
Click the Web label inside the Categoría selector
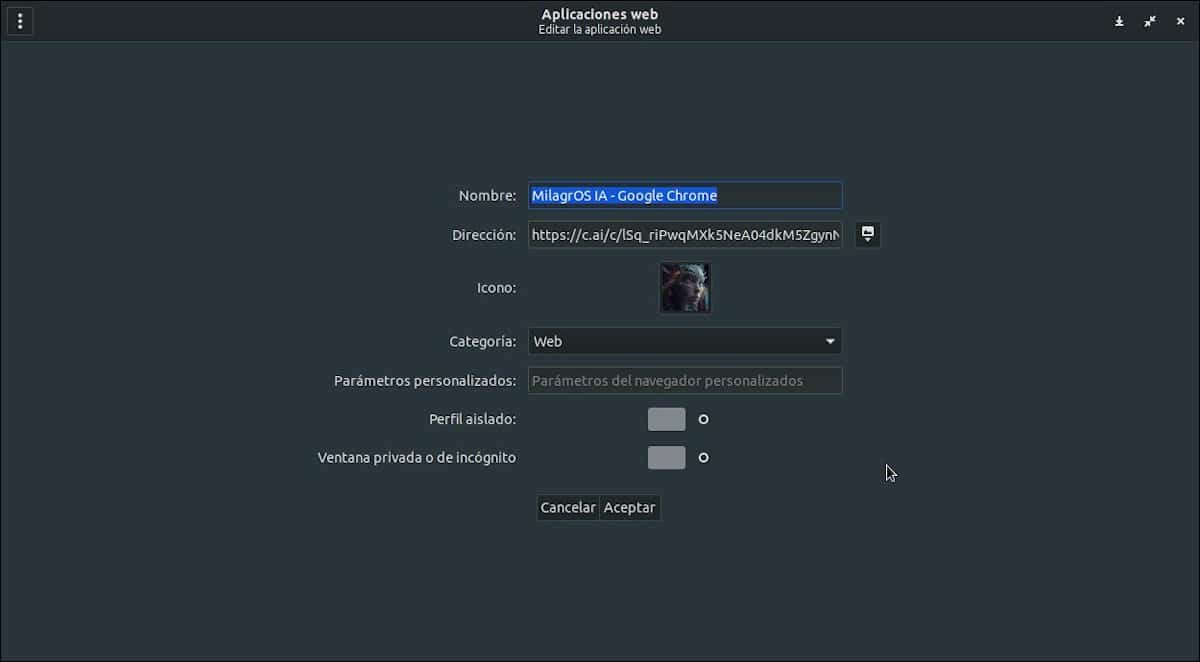548,341
